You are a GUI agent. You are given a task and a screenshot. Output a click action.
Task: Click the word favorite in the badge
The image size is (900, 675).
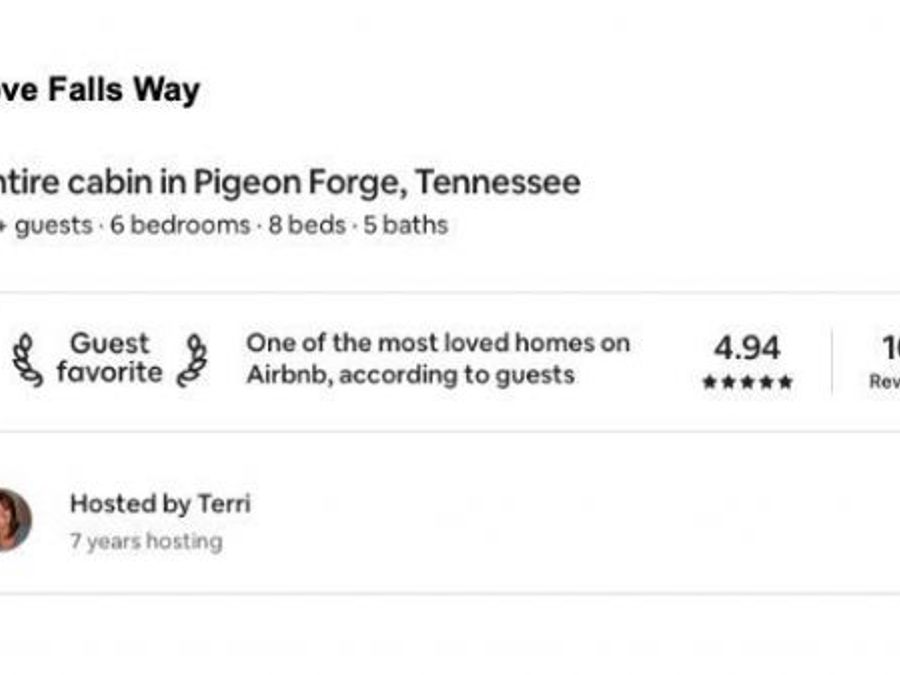coord(110,372)
